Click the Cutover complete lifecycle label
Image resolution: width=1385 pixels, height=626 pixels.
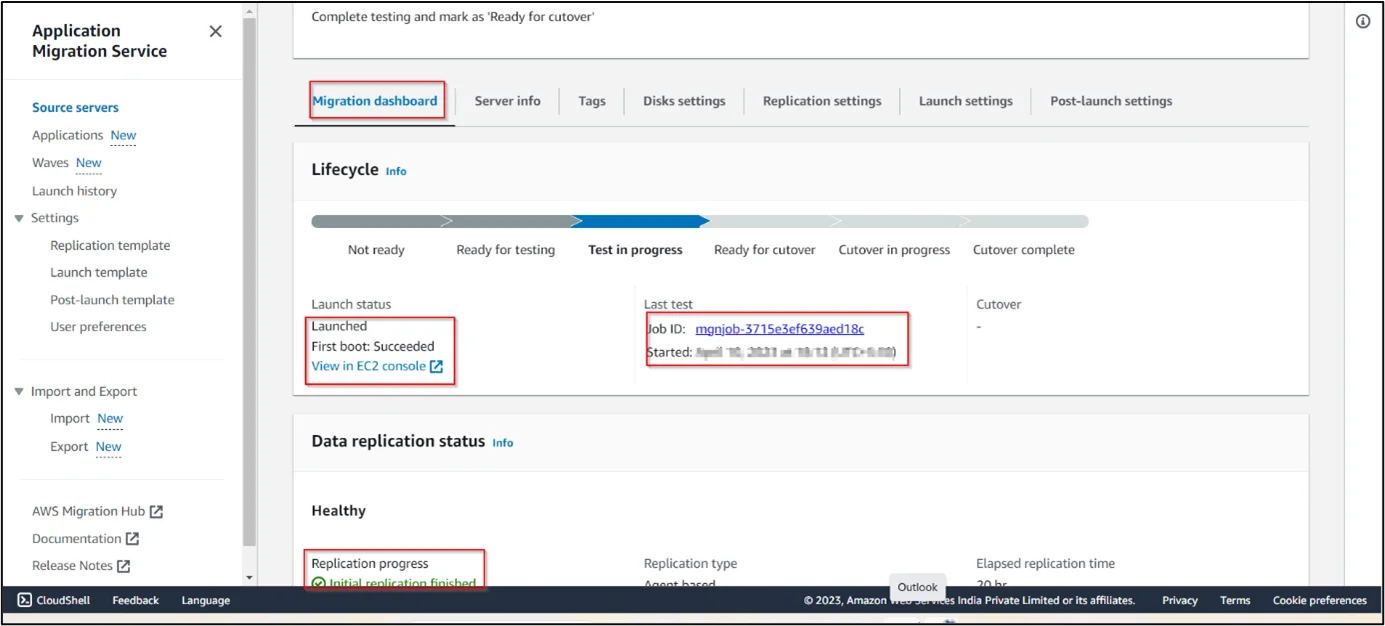click(x=1024, y=250)
